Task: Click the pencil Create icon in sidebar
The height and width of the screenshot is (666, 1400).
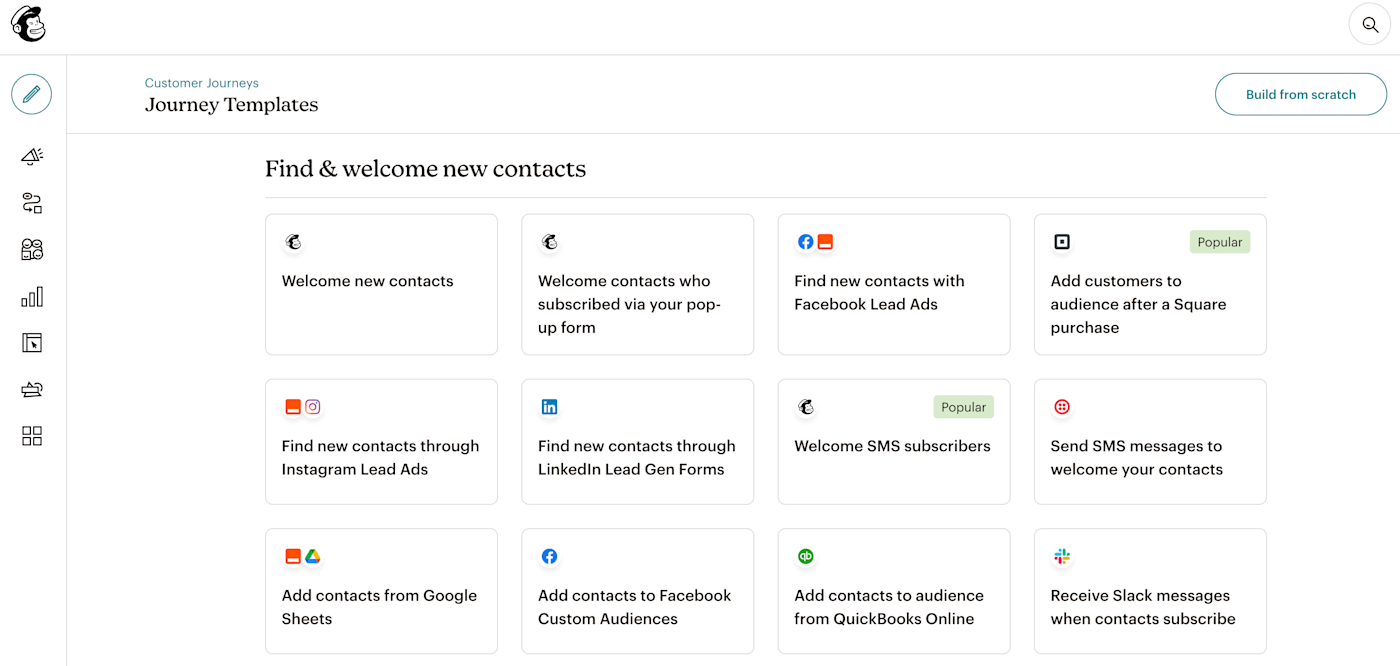Action: pos(32,94)
